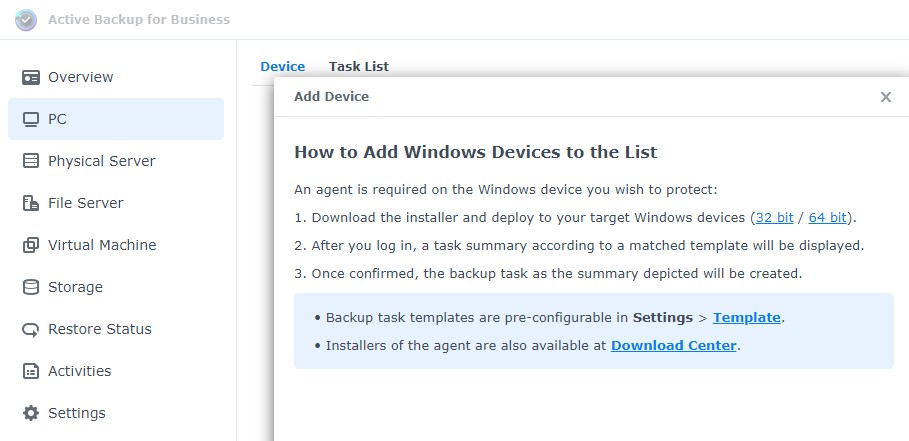Click the PC monitor icon in sidebar
The image size is (909, 441).
[x=31, y=119]
